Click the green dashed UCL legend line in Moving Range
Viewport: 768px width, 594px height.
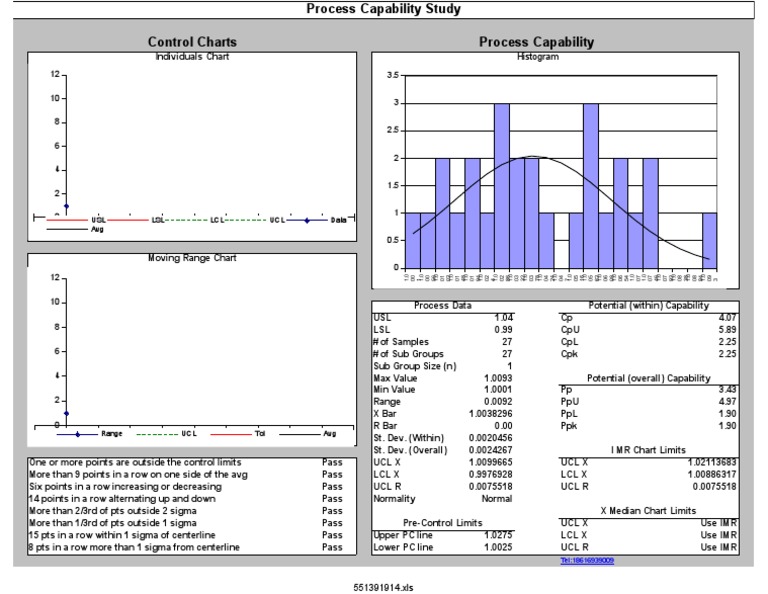pyautogui.click(x=158, y=434)
